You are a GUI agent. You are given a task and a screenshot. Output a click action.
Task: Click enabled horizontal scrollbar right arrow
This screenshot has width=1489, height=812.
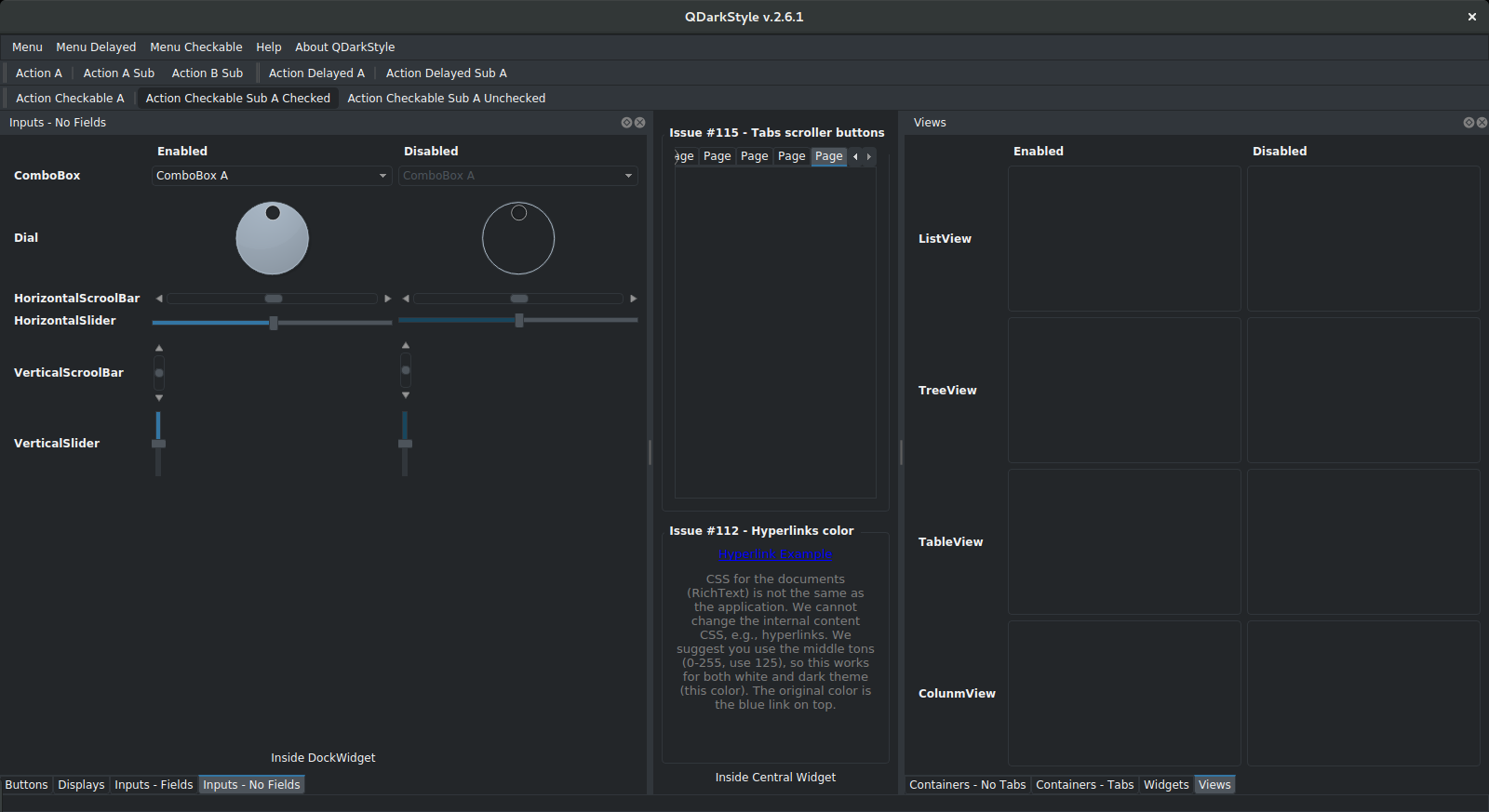coord(387,299)
